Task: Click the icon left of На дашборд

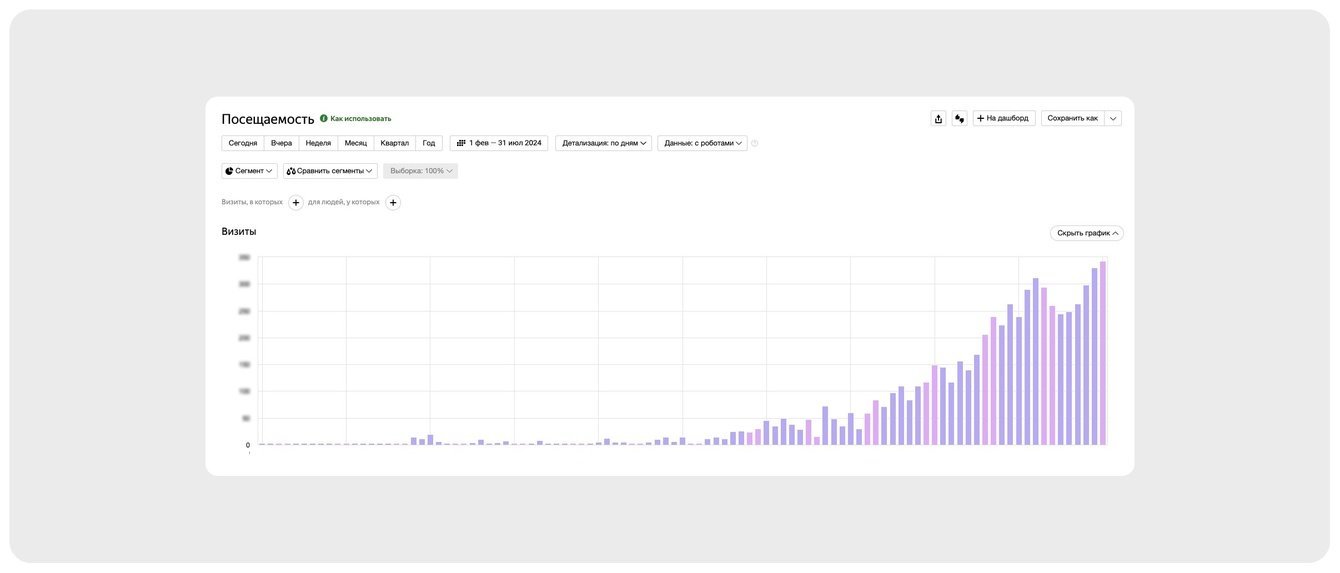Action: pyautogui.click(x=959, y=118)
